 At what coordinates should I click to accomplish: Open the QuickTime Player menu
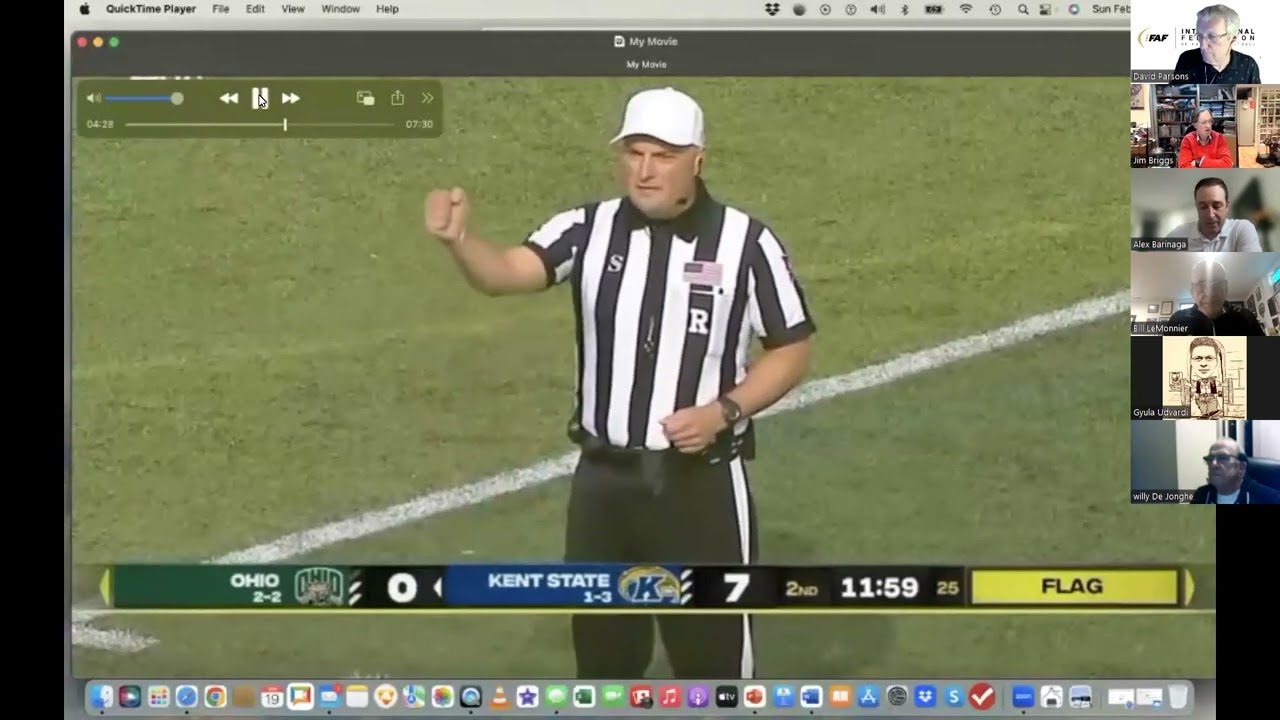[x=152, y=9]
